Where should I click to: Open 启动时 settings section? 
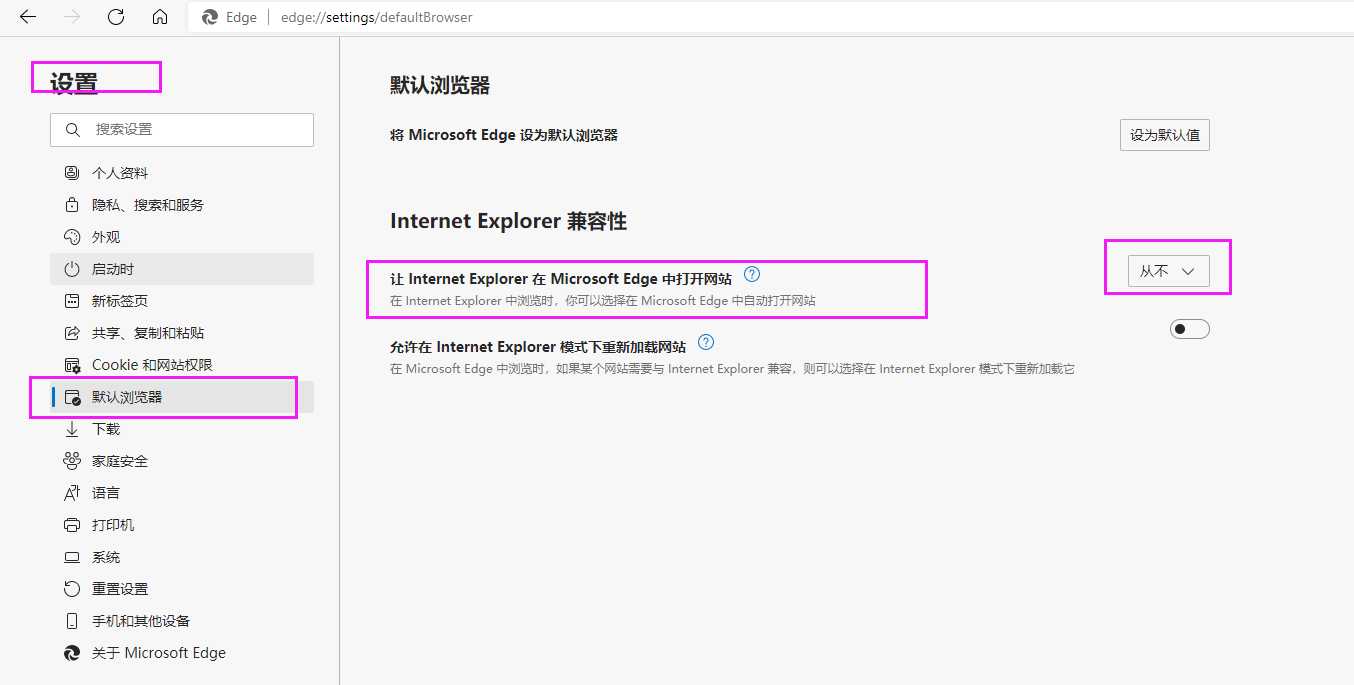tap(182, 269)
